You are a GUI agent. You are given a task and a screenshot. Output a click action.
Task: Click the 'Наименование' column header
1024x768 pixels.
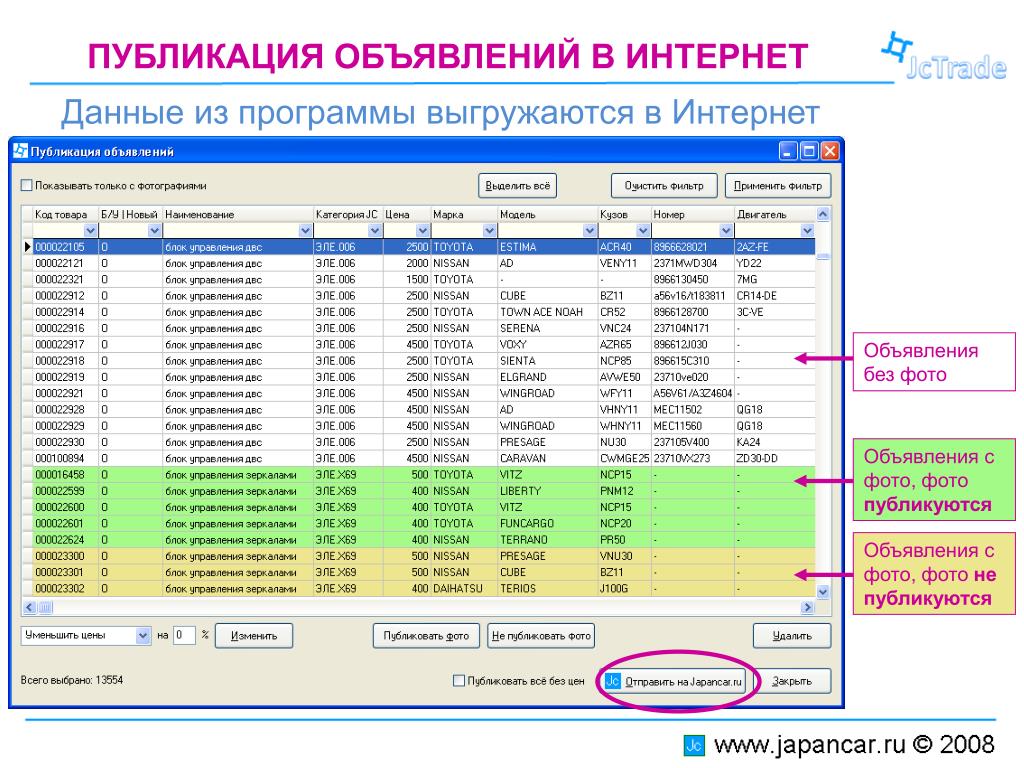tap(238, 214)
